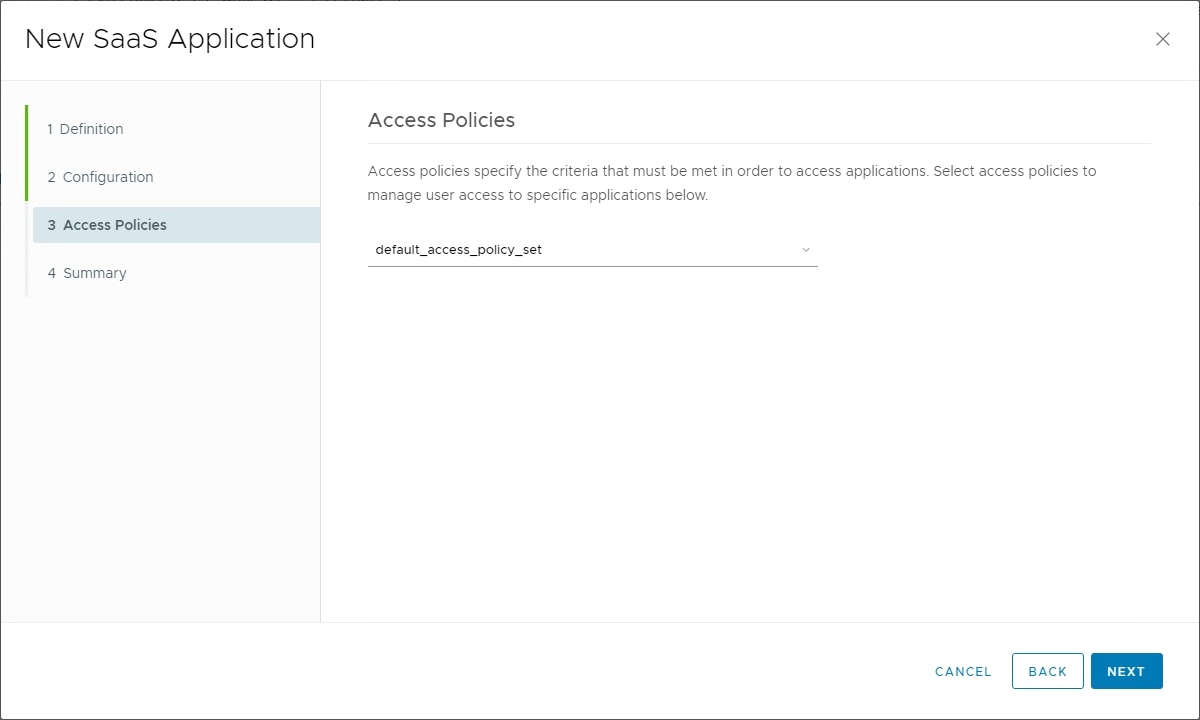Click the BACK button

[x=1047, y=671]
